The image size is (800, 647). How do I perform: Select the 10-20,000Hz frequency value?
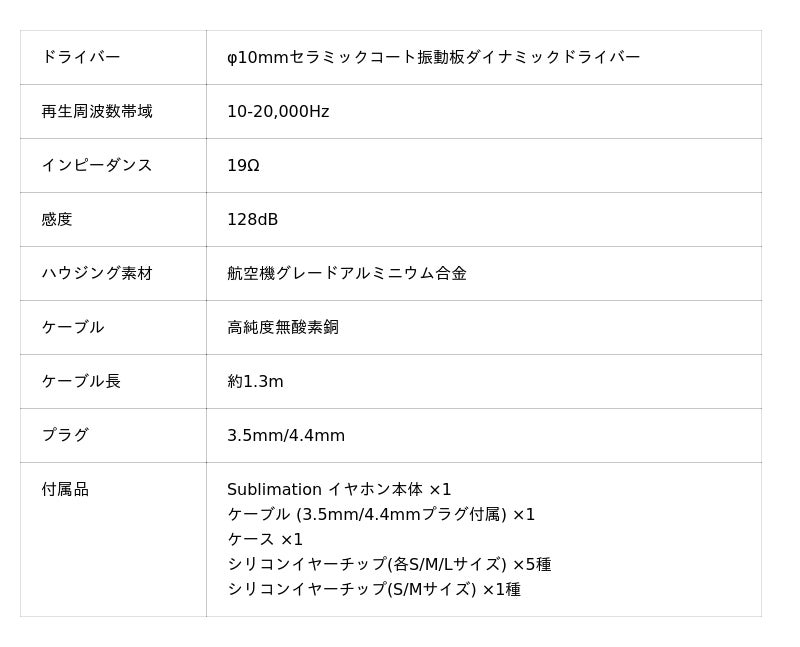tap(278, 112)
